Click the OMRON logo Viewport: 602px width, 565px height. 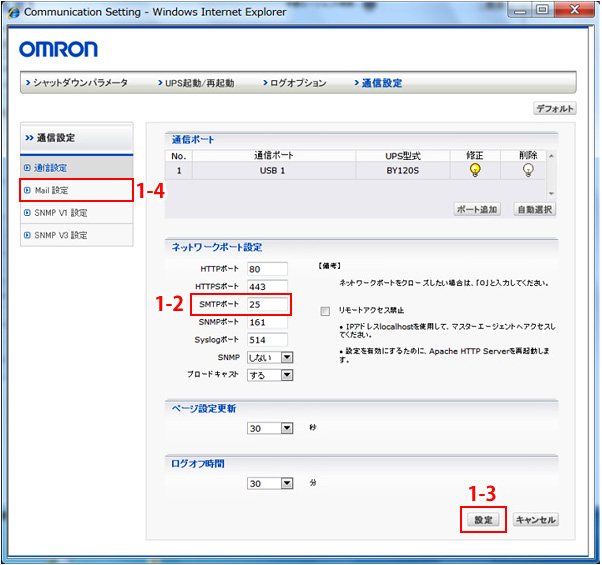pyautogui.click(x=58, y=49)
